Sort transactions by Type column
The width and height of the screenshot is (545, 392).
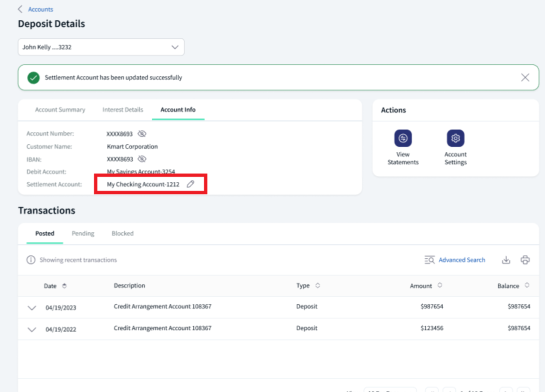tap(317, 285)
